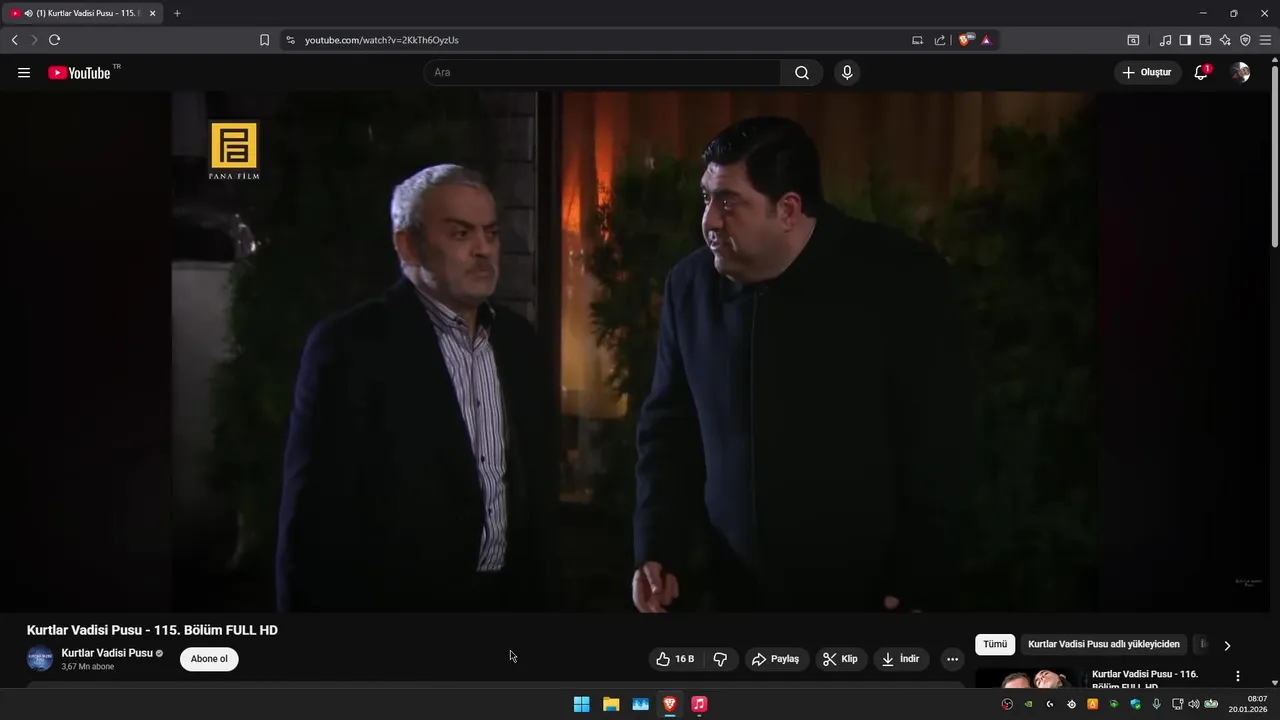Close the Kurtlar Vadisi Pusu tab
This screenshot has height=720, width=1280.
point(152,13)
